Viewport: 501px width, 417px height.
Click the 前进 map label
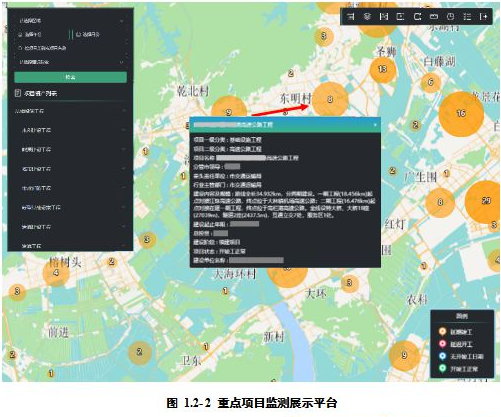click(x=59, y=332)
